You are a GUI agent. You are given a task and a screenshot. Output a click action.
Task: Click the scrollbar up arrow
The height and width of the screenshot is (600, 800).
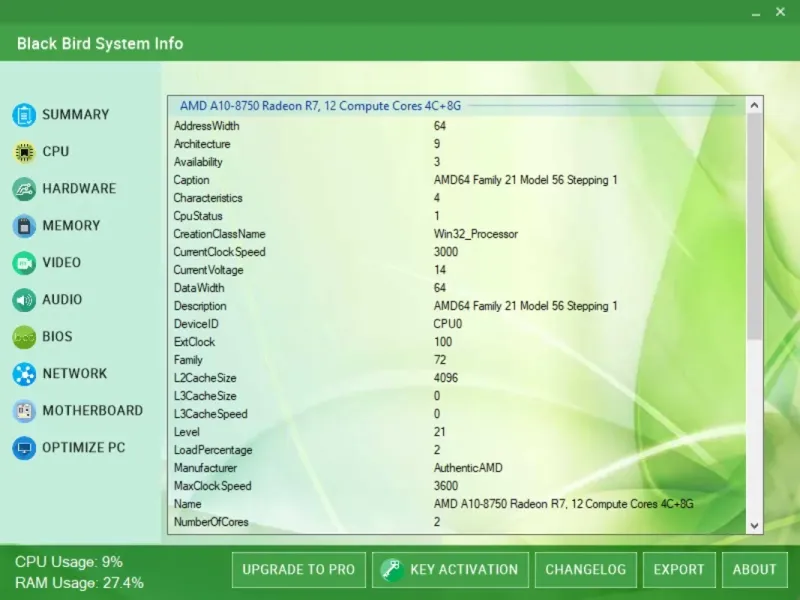(755, 104)
